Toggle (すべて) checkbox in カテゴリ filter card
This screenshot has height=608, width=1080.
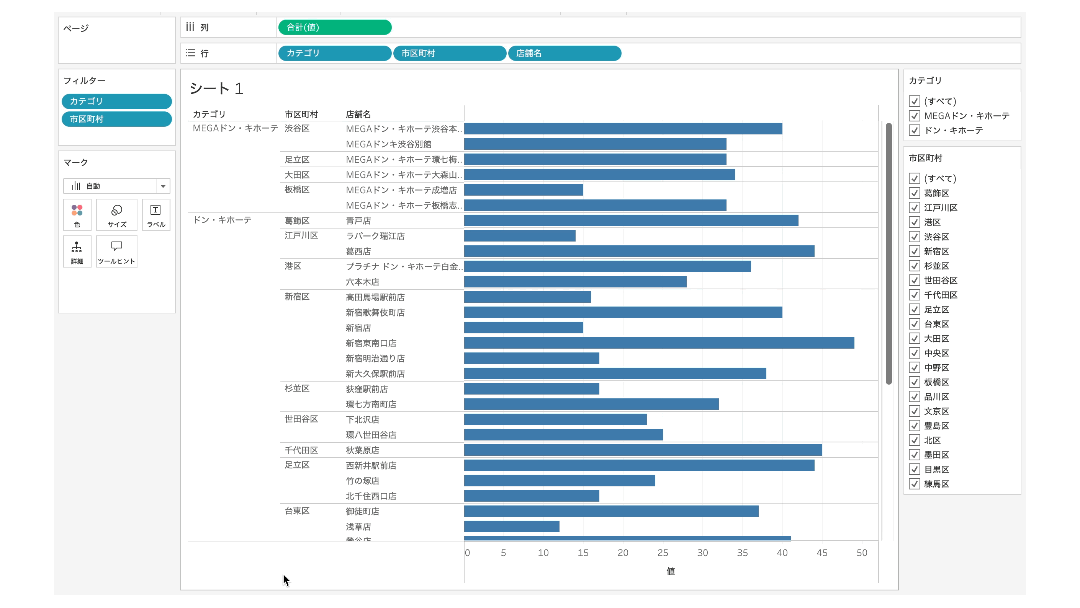pyautogui.click(x=915, y=101)
